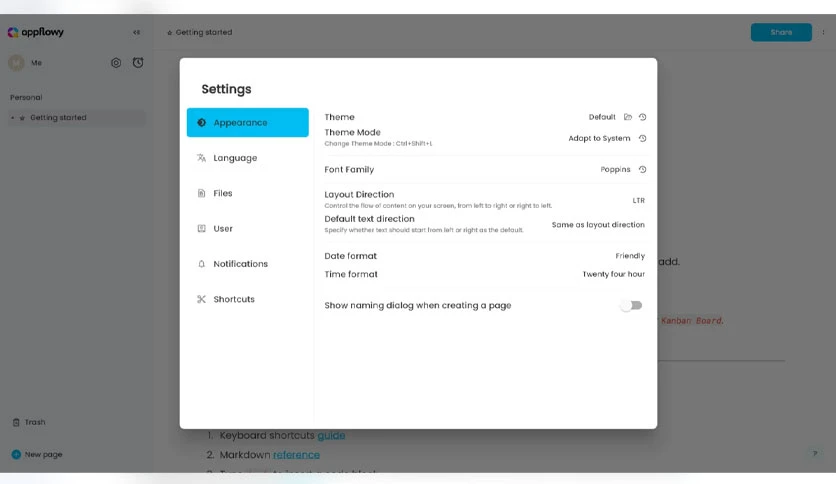Go to the Shortcuts settings tab
This screenshot has height=484, width=836.
point(247,299)
